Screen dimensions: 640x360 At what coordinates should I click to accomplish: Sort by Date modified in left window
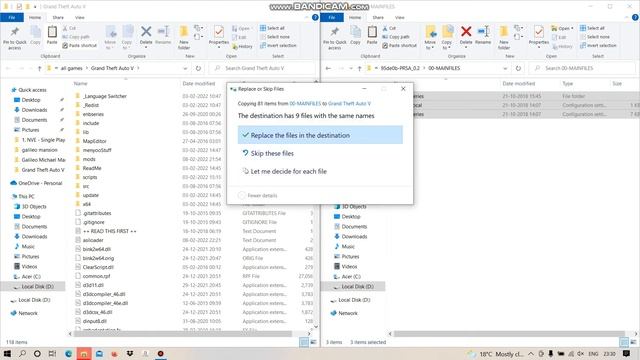(199, 84)
